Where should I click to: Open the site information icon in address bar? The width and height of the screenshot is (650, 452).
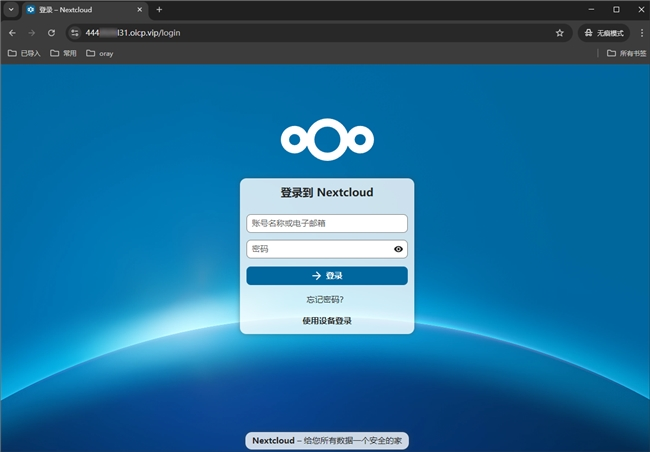click(x=74, y=32)
